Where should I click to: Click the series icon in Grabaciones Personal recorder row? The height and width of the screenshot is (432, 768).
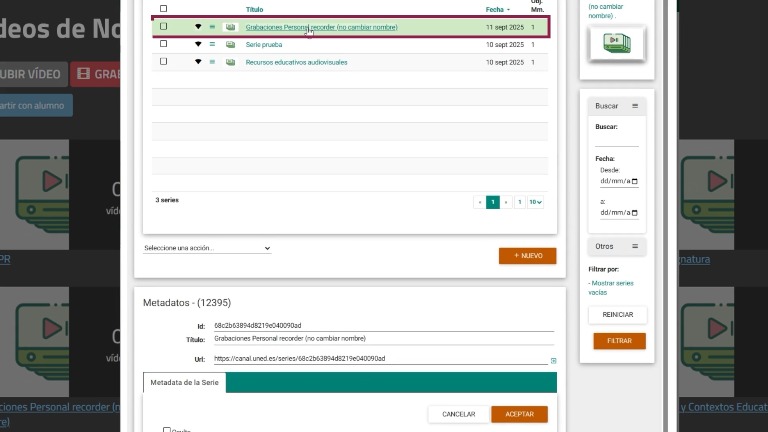[230, 27]
